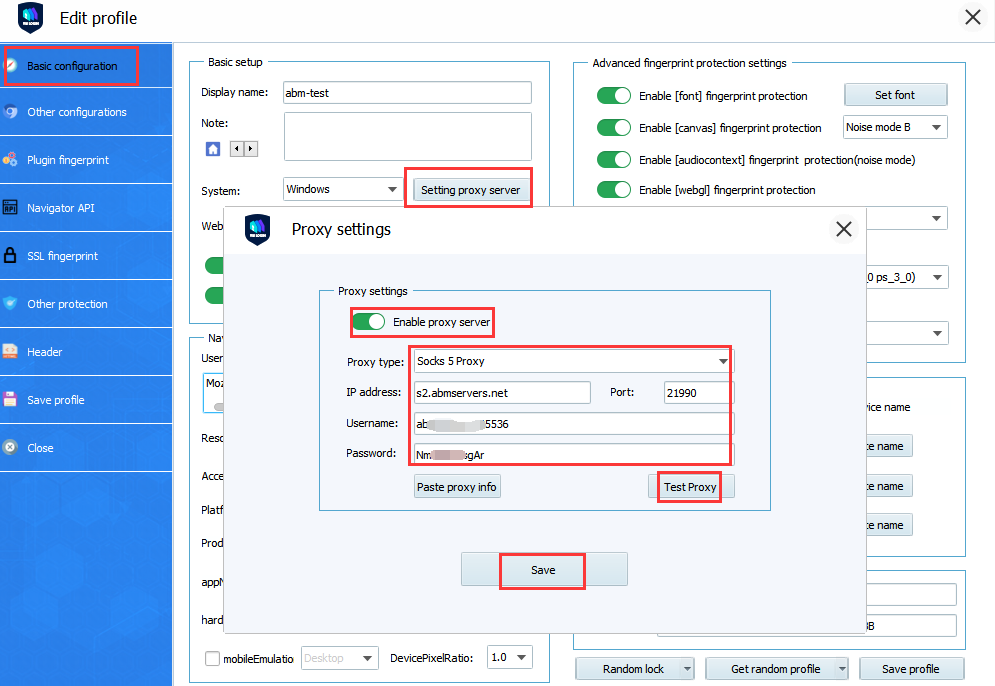Check the mobileEmulation checkbox
Viewport: 995px width, 686px height.
(212, 658)
